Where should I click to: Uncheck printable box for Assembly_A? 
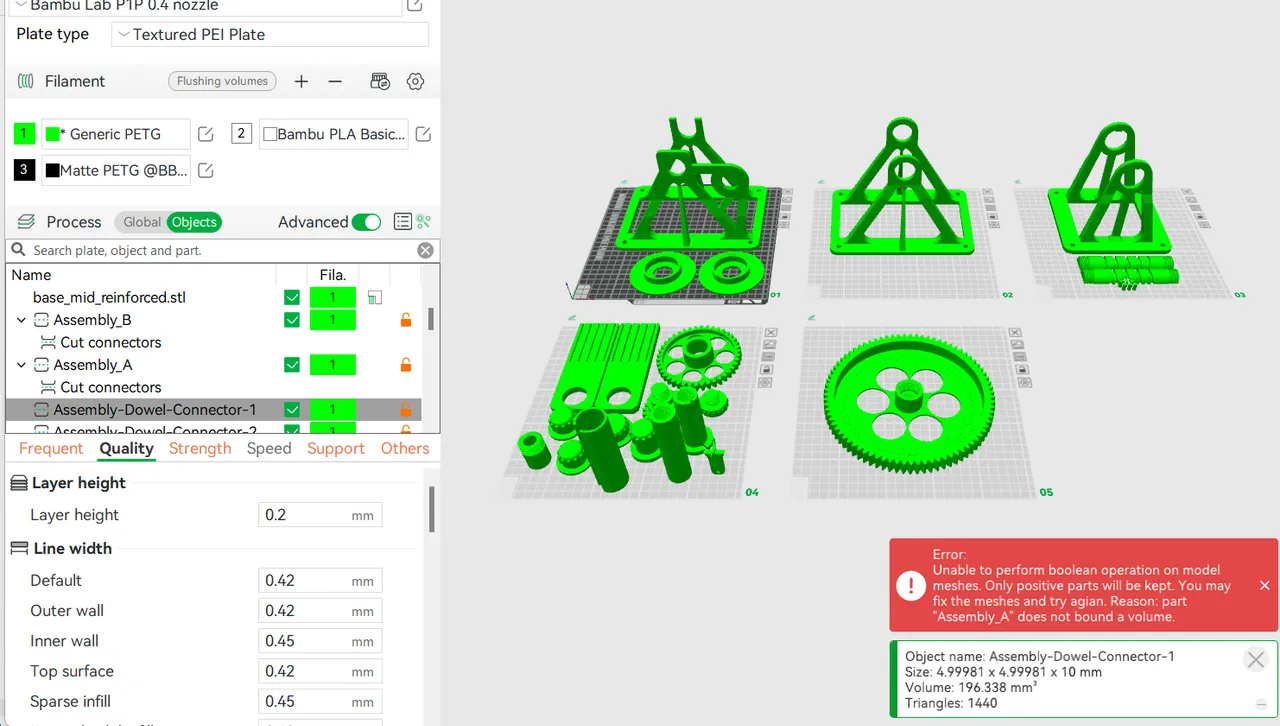point(292,365)
